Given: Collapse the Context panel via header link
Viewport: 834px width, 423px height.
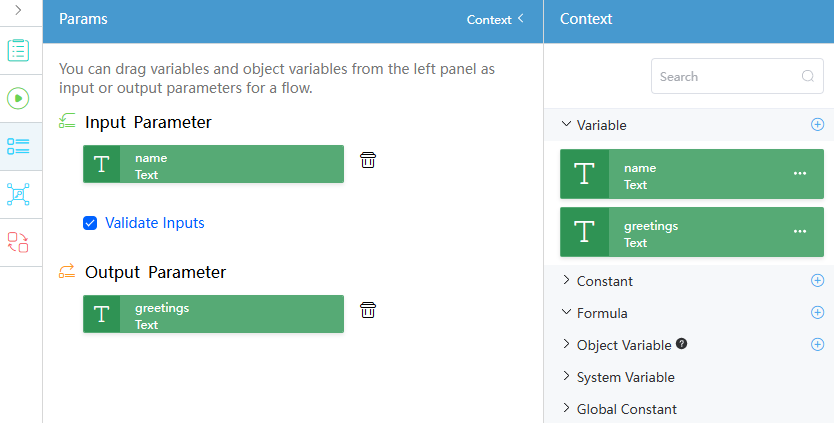Looking at the screenshot, I should pos(495,20).
